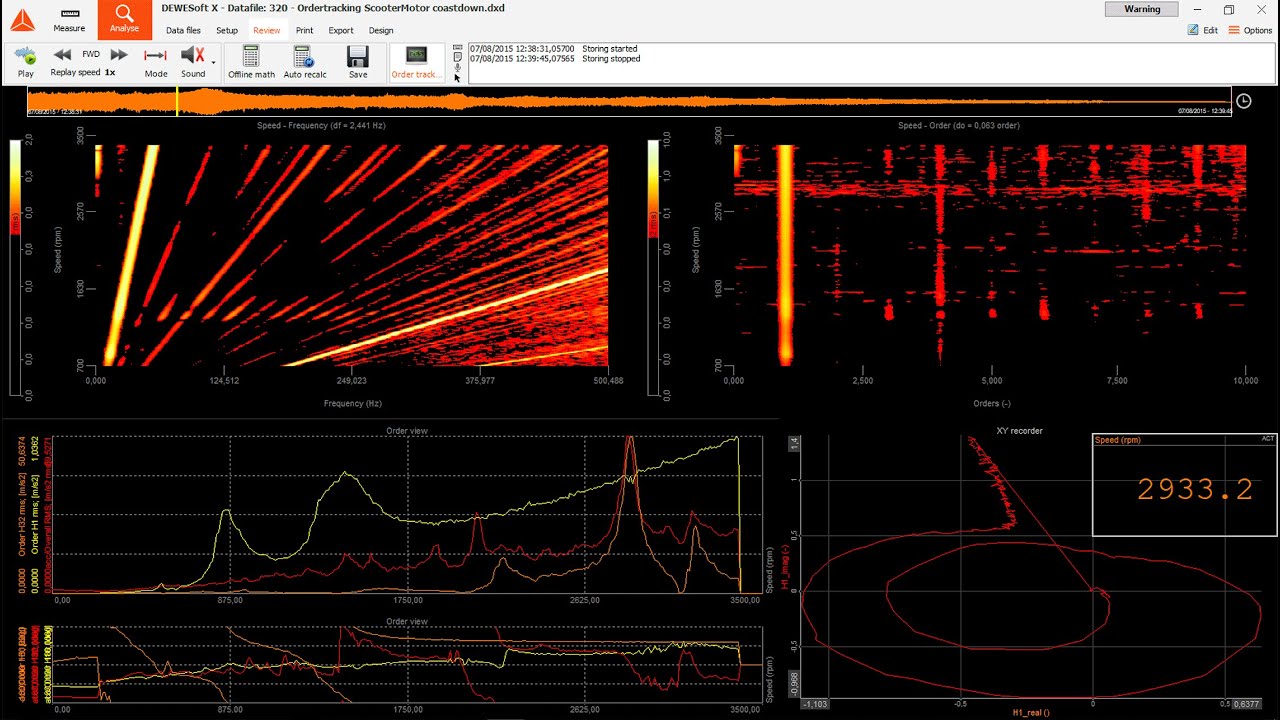The image size is (1280, 720).
Task: Click the 'Replay speed 1x' label
Action: click(83, 73)
